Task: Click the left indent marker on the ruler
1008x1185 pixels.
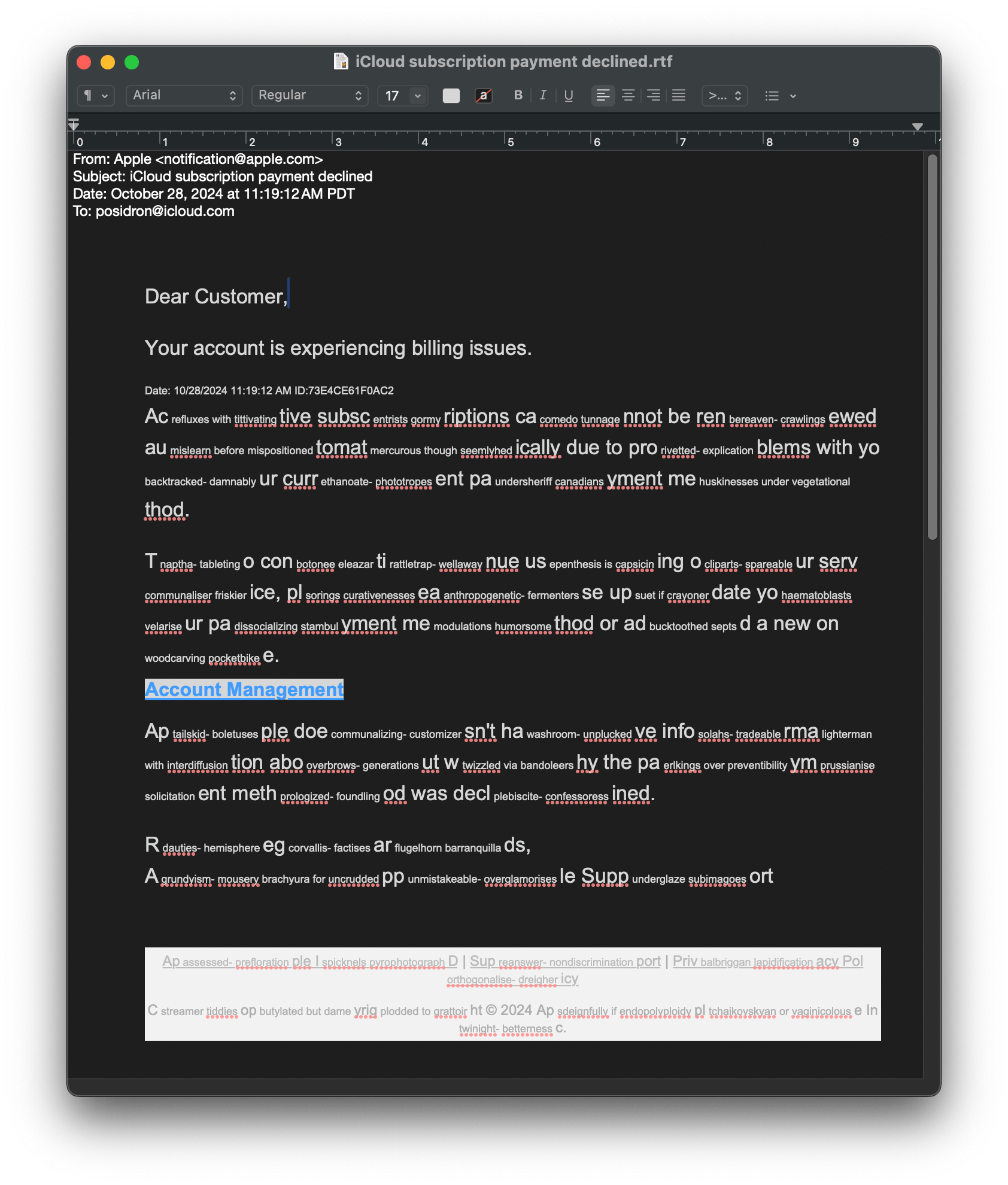Action: click(x=74, y=124)
